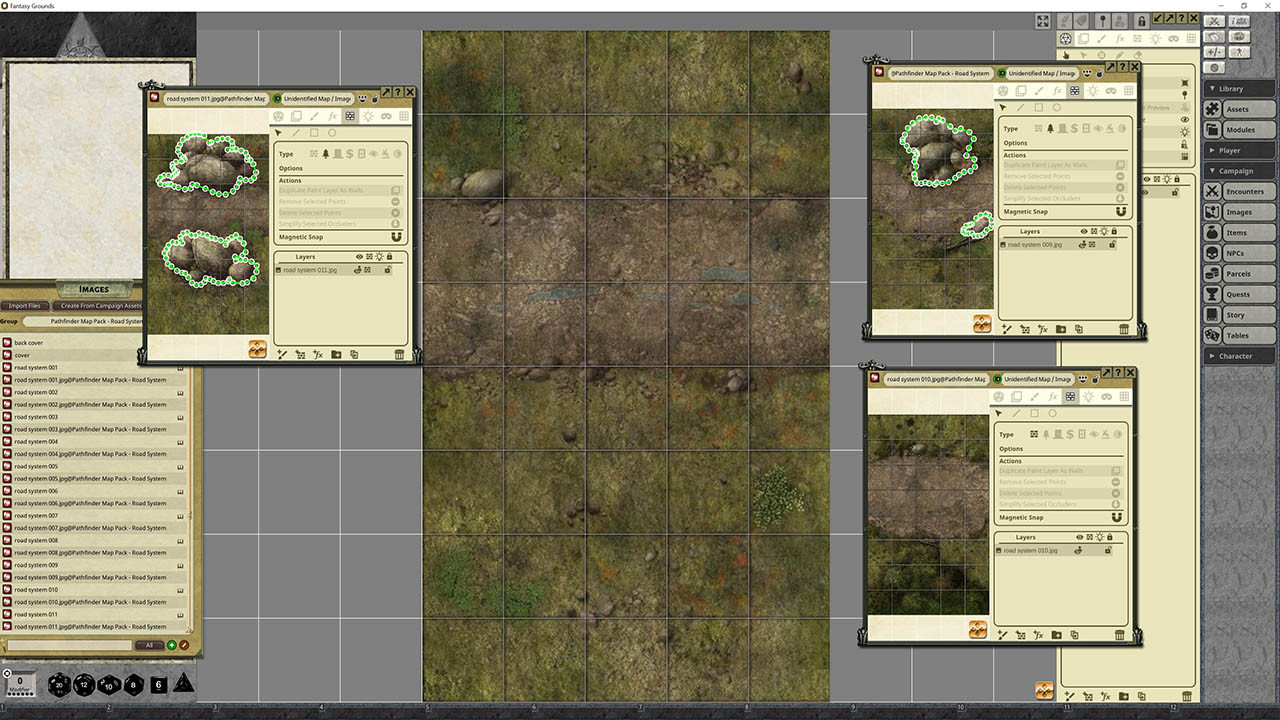Image resolution: width=1280 pixels, height=720 pixels.
Task: Select the Pointer tool in the occluder toolbar
Action: 279,132
